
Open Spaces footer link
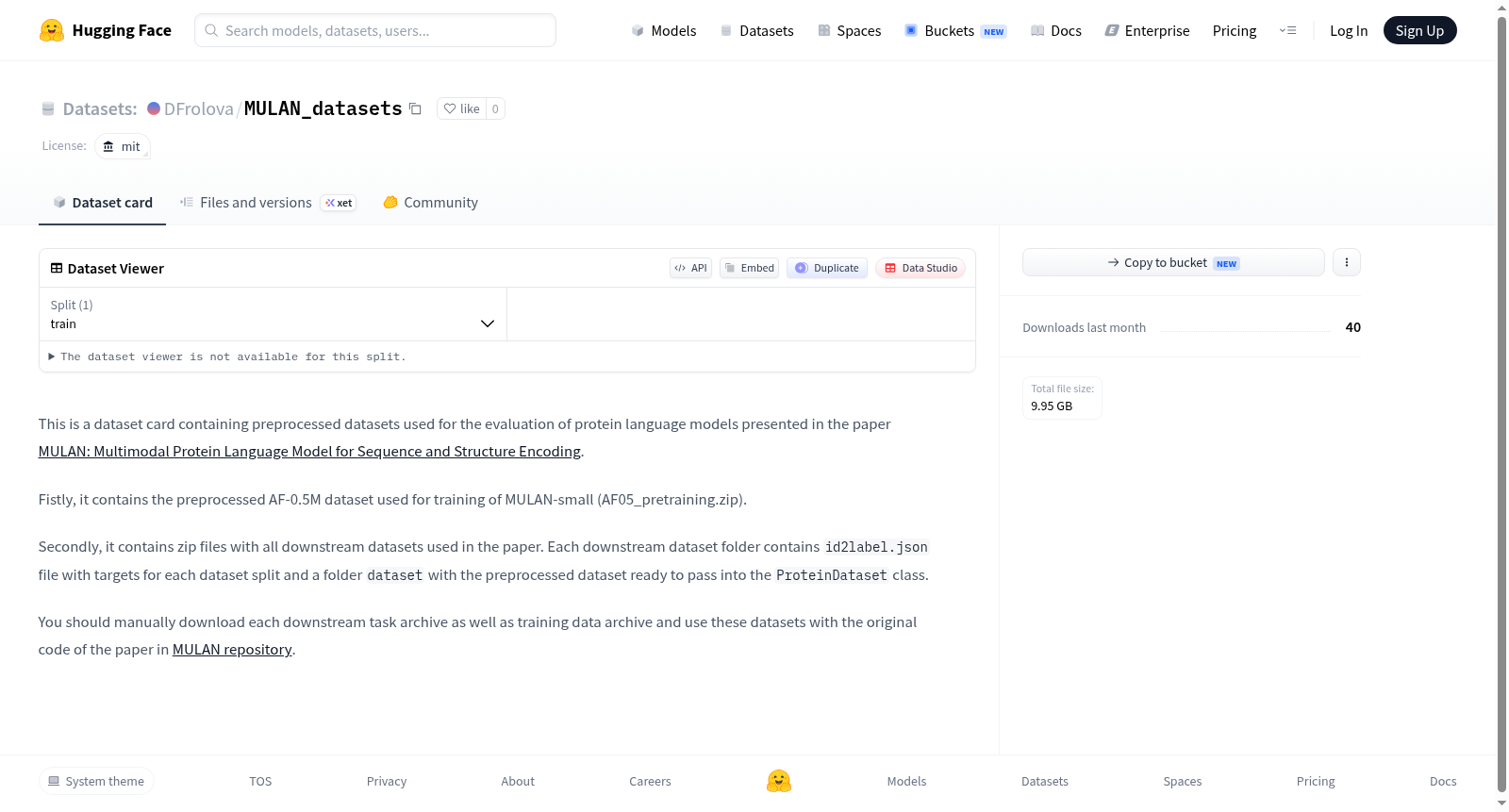tap(1183, 781)
